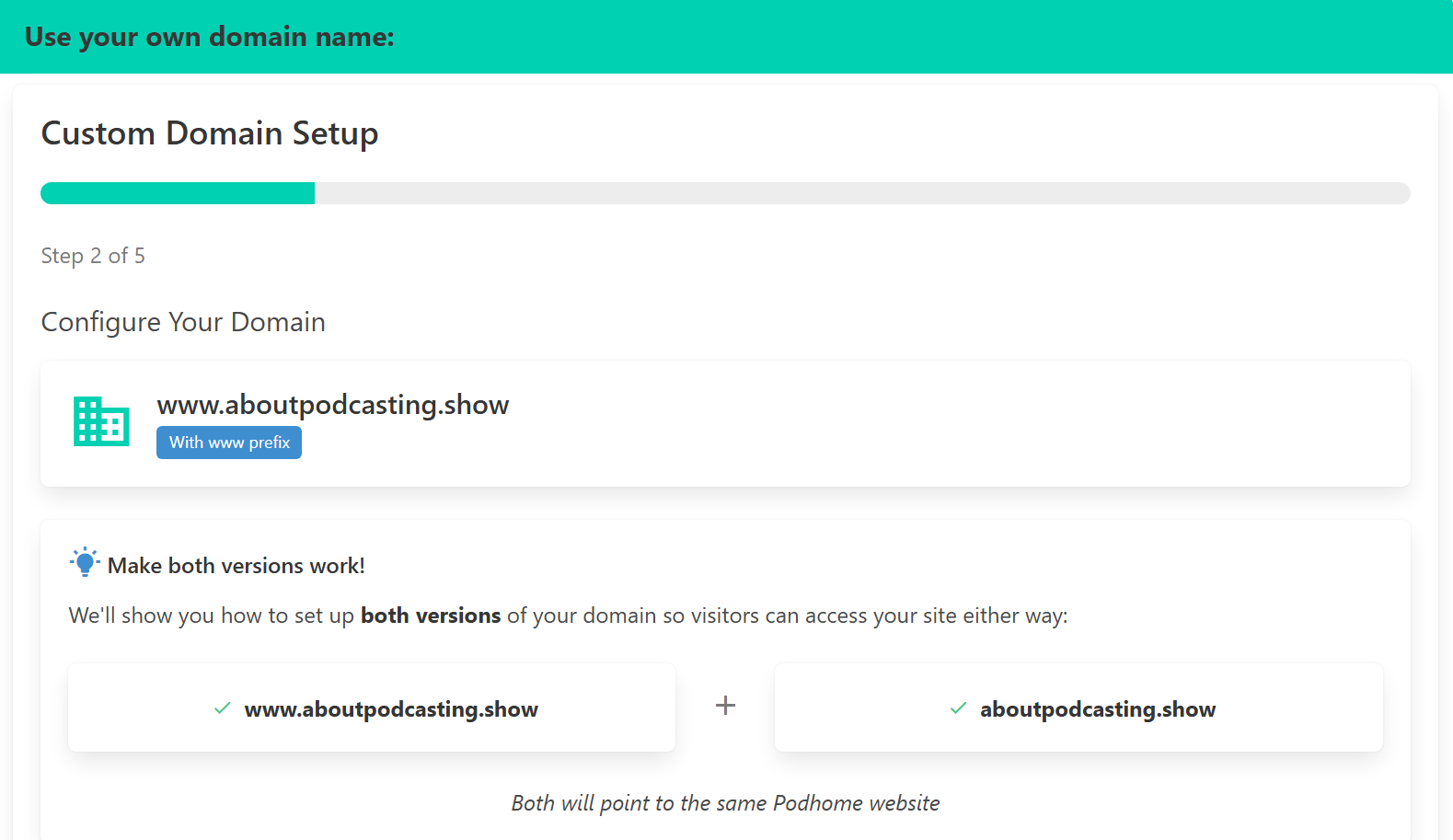Click the unfilled gray part of progress bar
The height and width of the screenshot is (840, 1453).
pyautogui.click(x=861, y=193)
